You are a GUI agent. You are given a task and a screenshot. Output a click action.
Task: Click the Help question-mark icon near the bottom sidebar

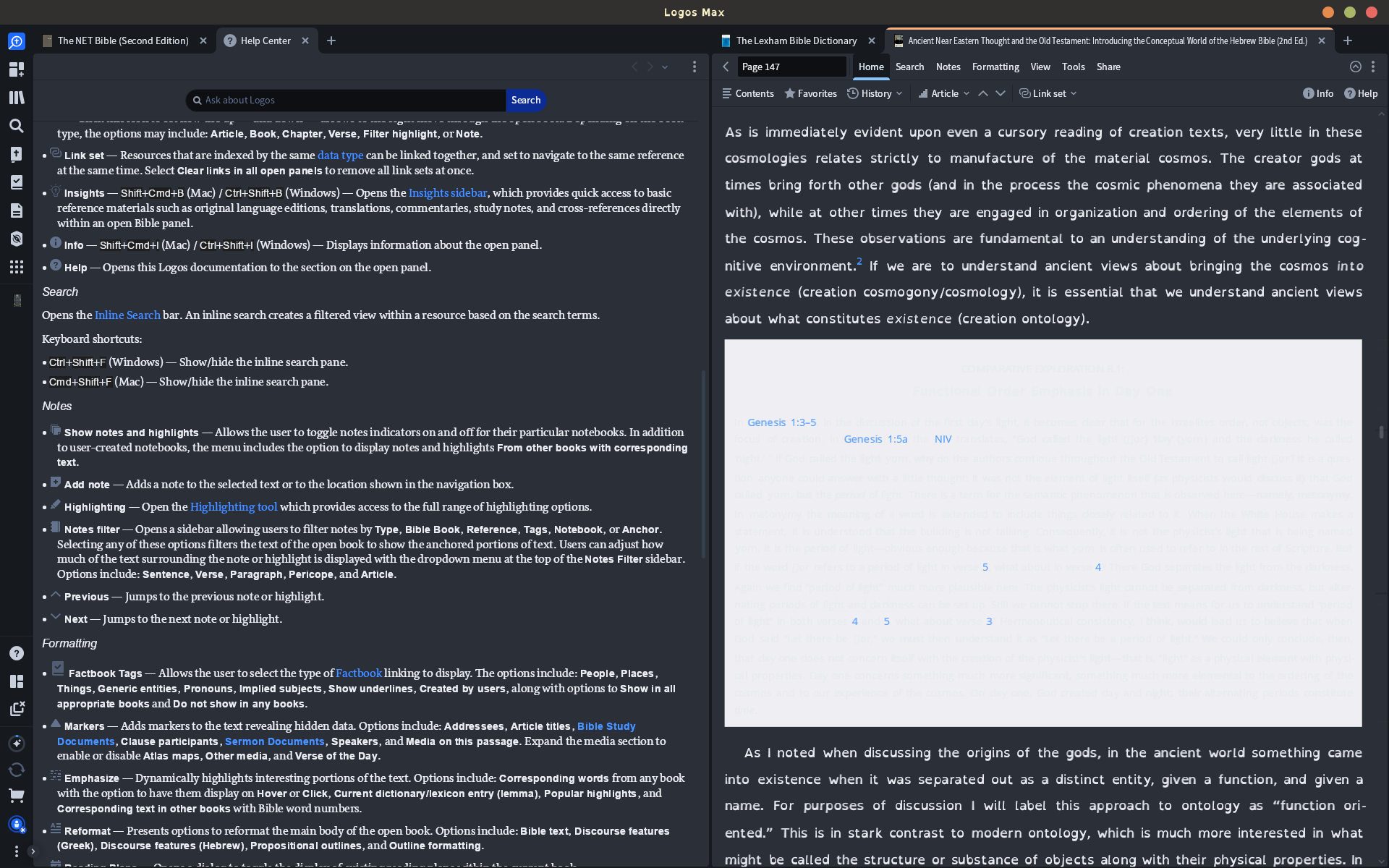pyautogui.click(x=17, y=653)
